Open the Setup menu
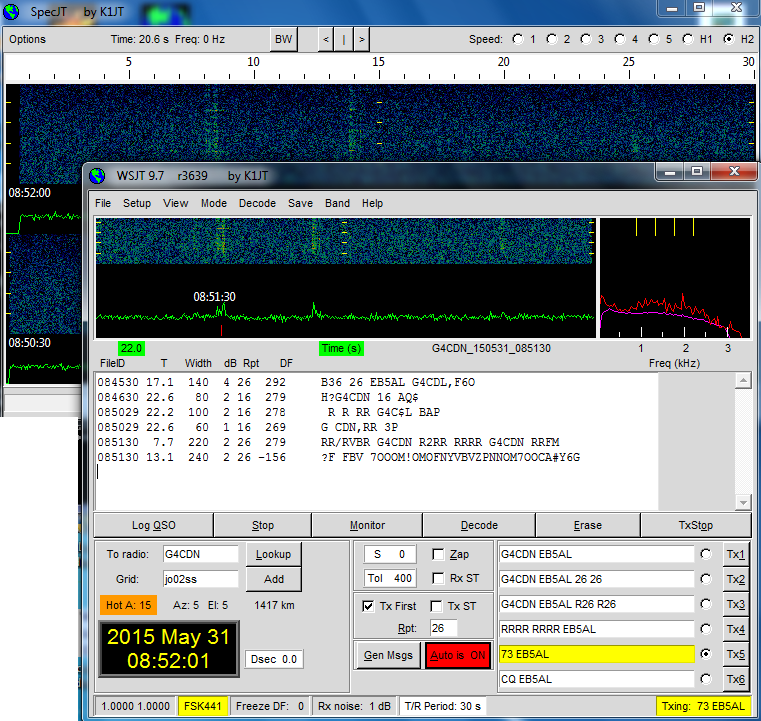 (x=137, y=203)
